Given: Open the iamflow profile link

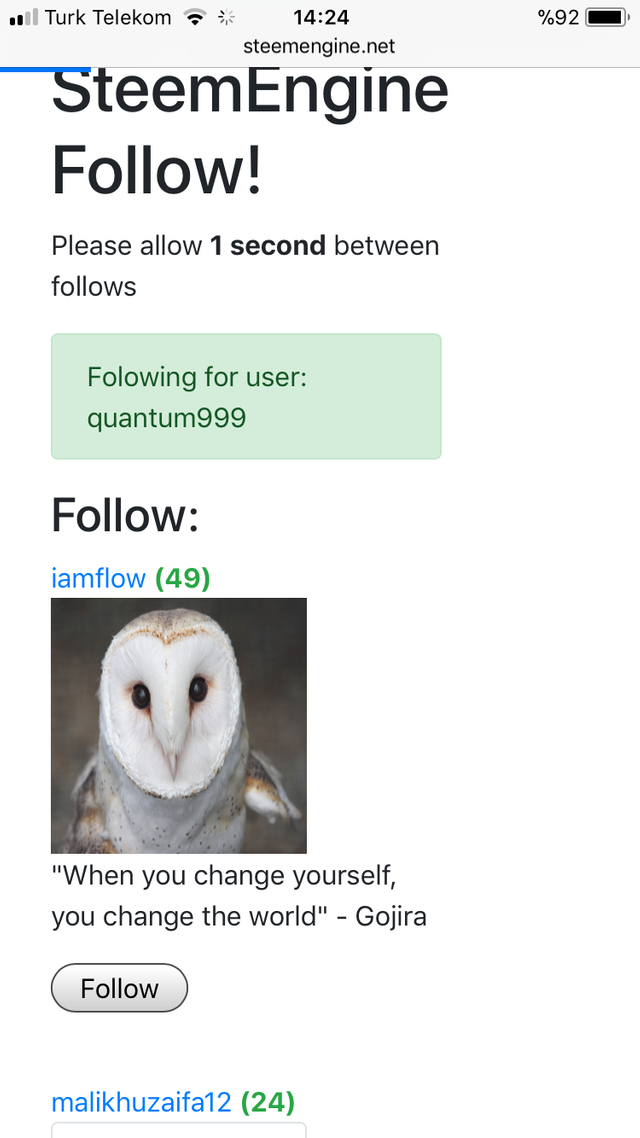Looking at the screenshot, I should pyautogui.click(x=98, y=578).
